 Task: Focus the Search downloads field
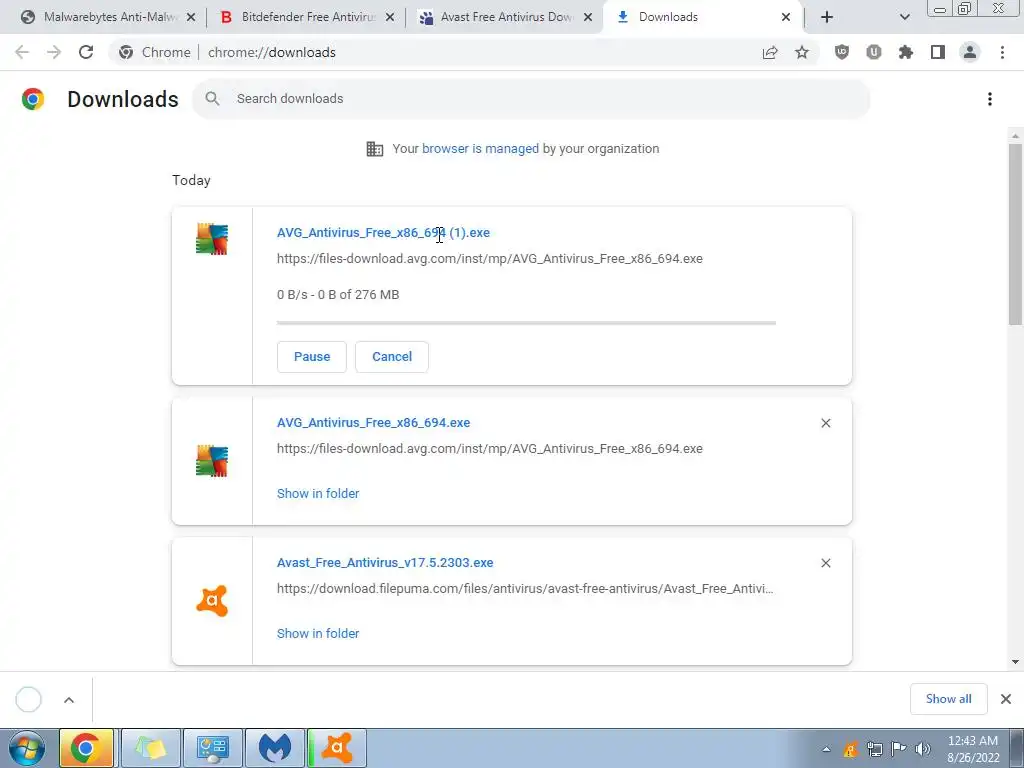pos(531,99)
